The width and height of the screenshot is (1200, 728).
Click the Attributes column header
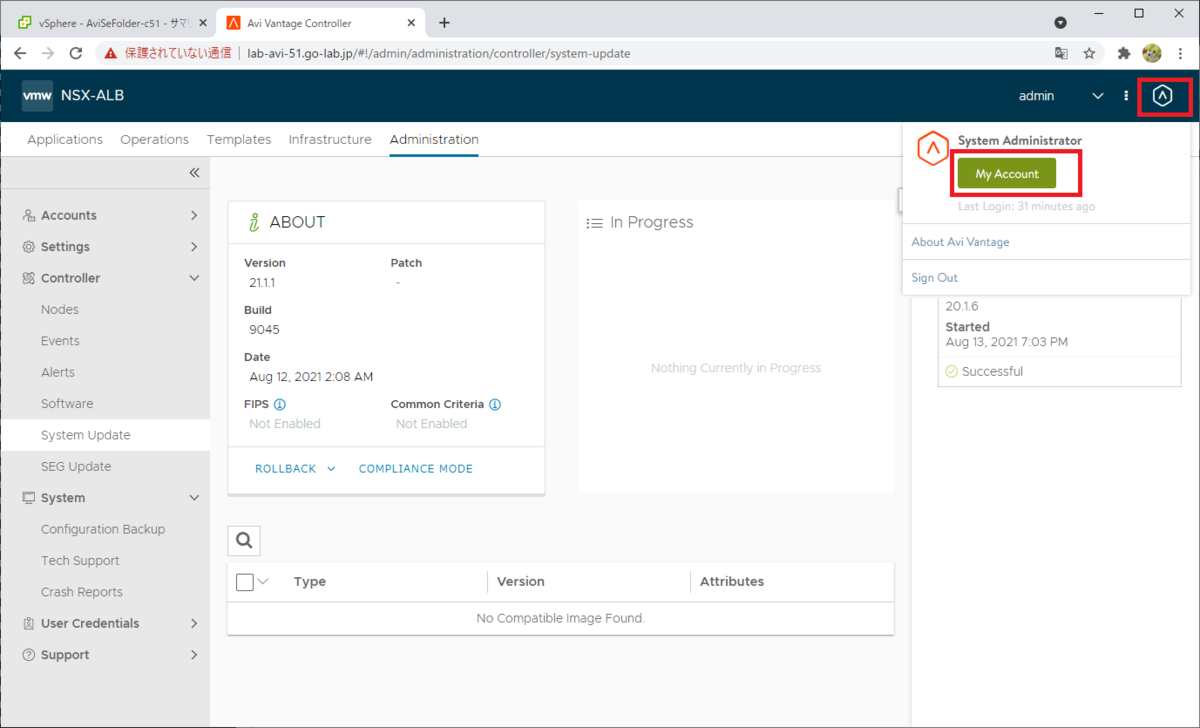732,582
